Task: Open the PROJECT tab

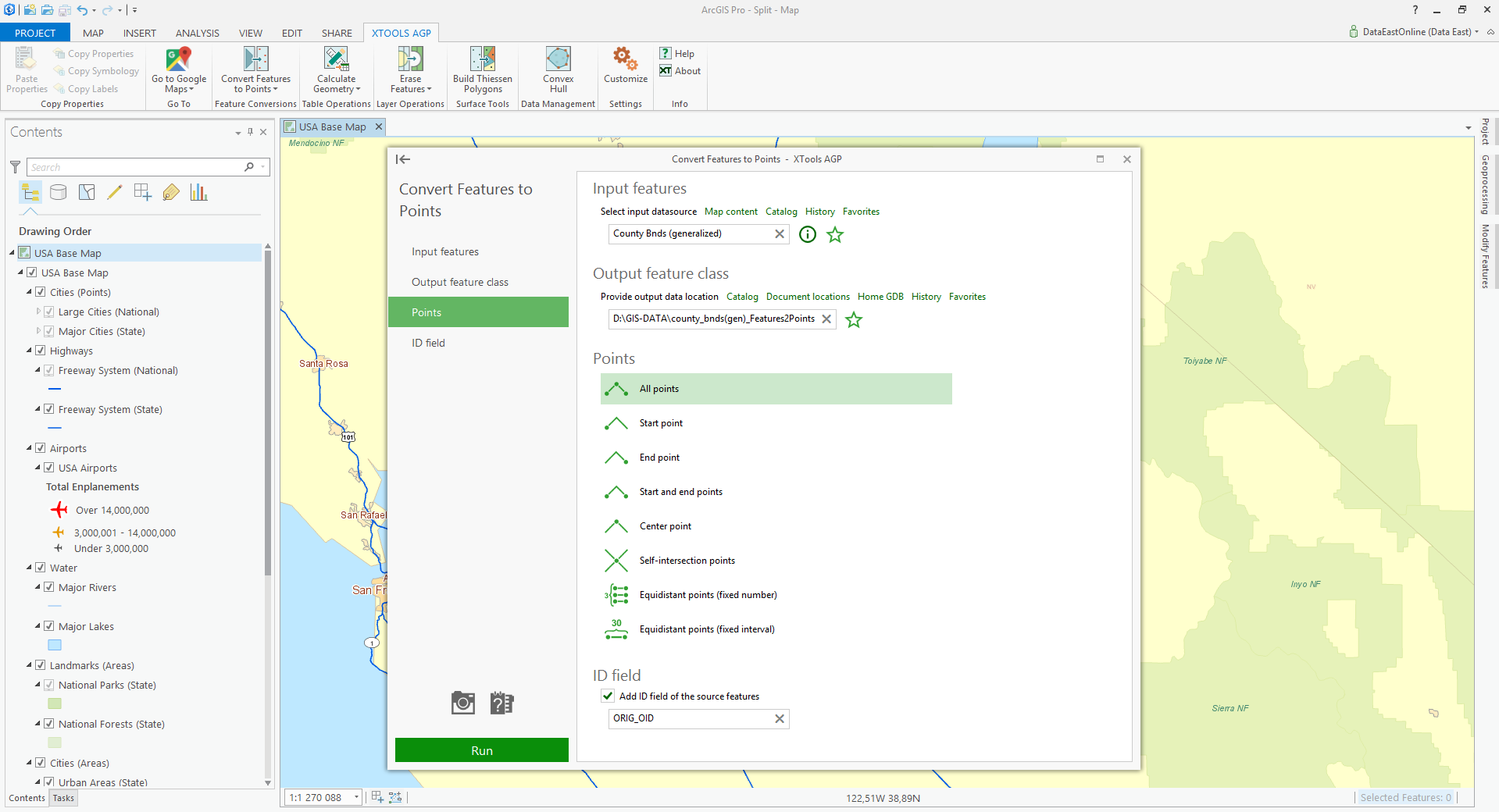Action: (x=35, y=33)
